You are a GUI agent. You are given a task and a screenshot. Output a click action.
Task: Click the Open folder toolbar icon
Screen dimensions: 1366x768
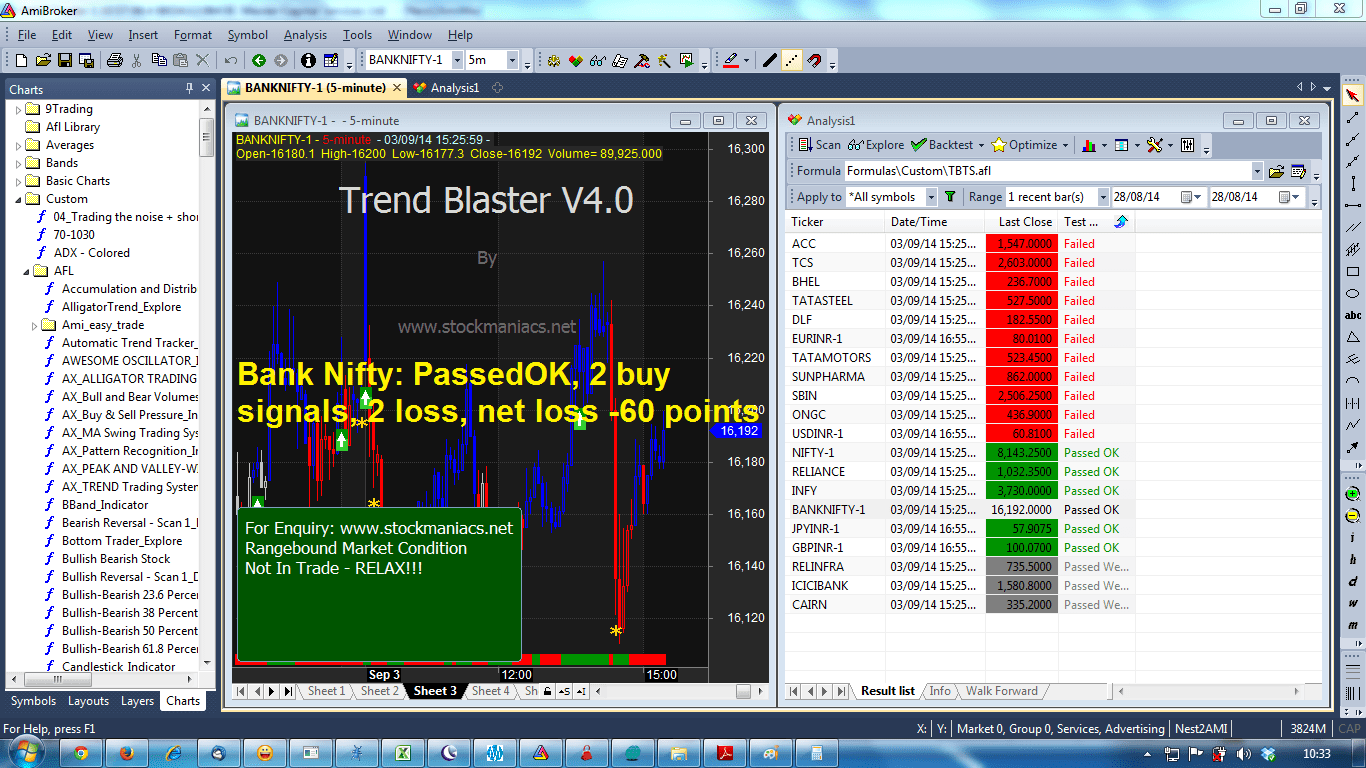point(42,60)
